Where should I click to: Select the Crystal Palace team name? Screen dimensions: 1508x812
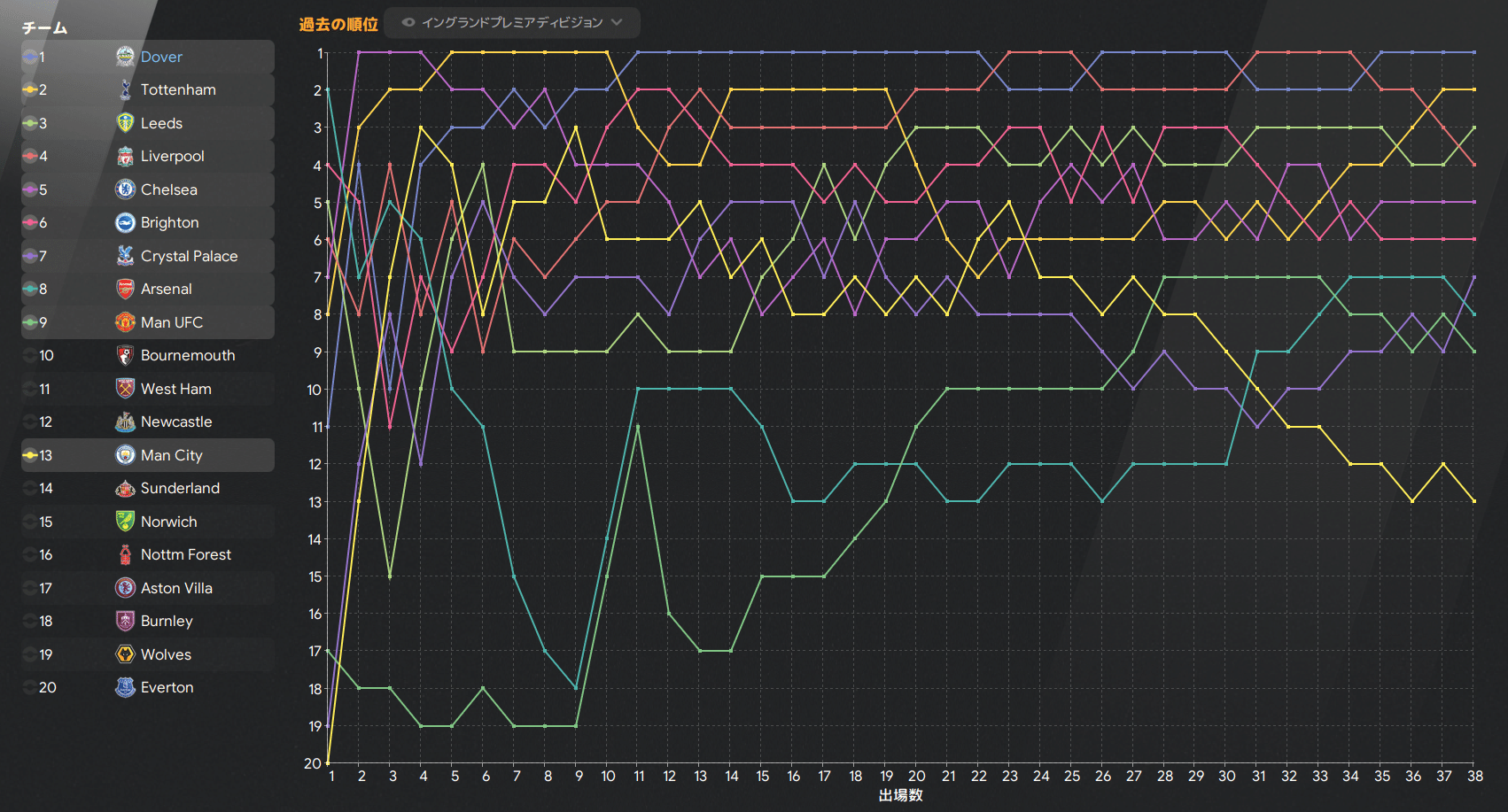point(190,256)
